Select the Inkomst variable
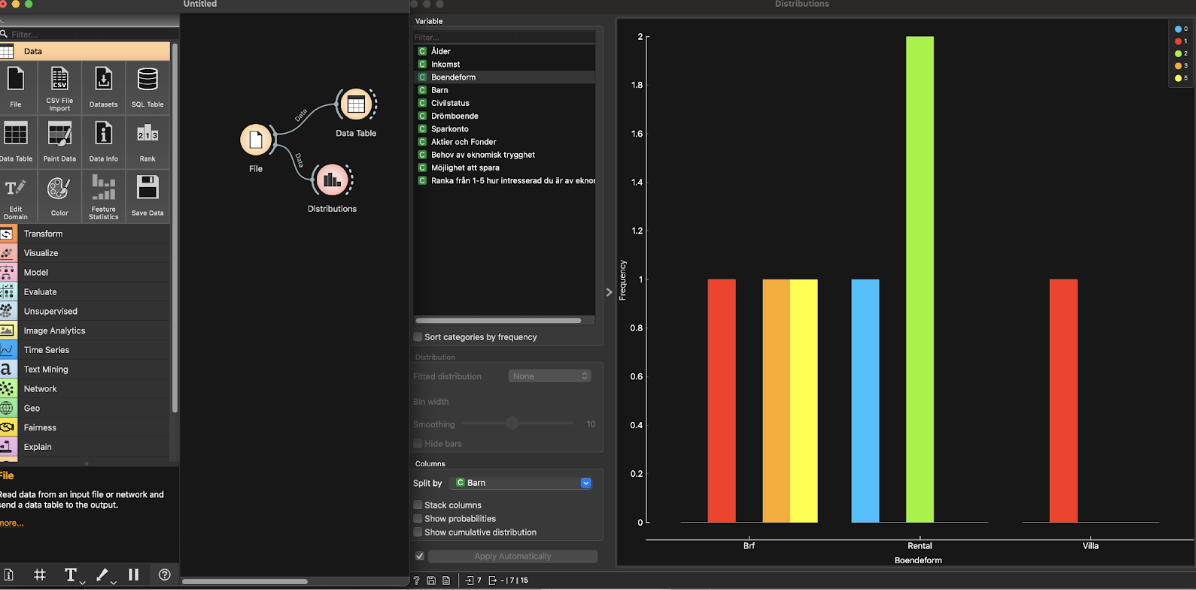Viewport: 1196px width, 590px height. 504,64
